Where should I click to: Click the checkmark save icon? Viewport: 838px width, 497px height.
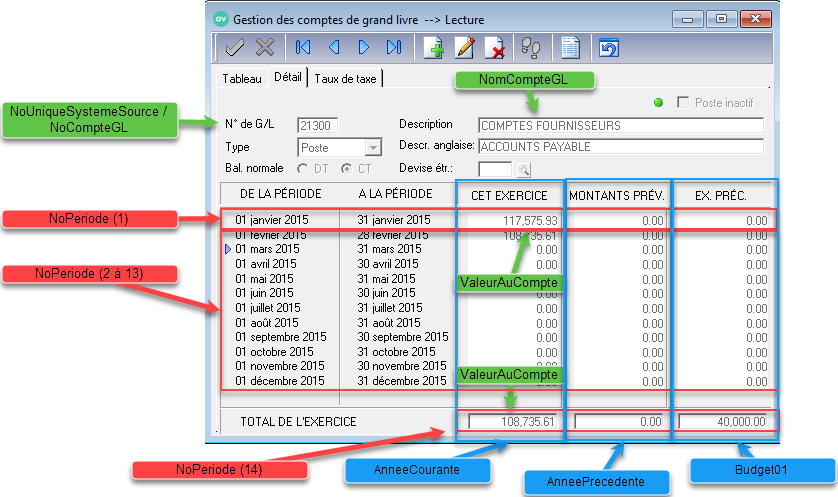click(236, 47)
